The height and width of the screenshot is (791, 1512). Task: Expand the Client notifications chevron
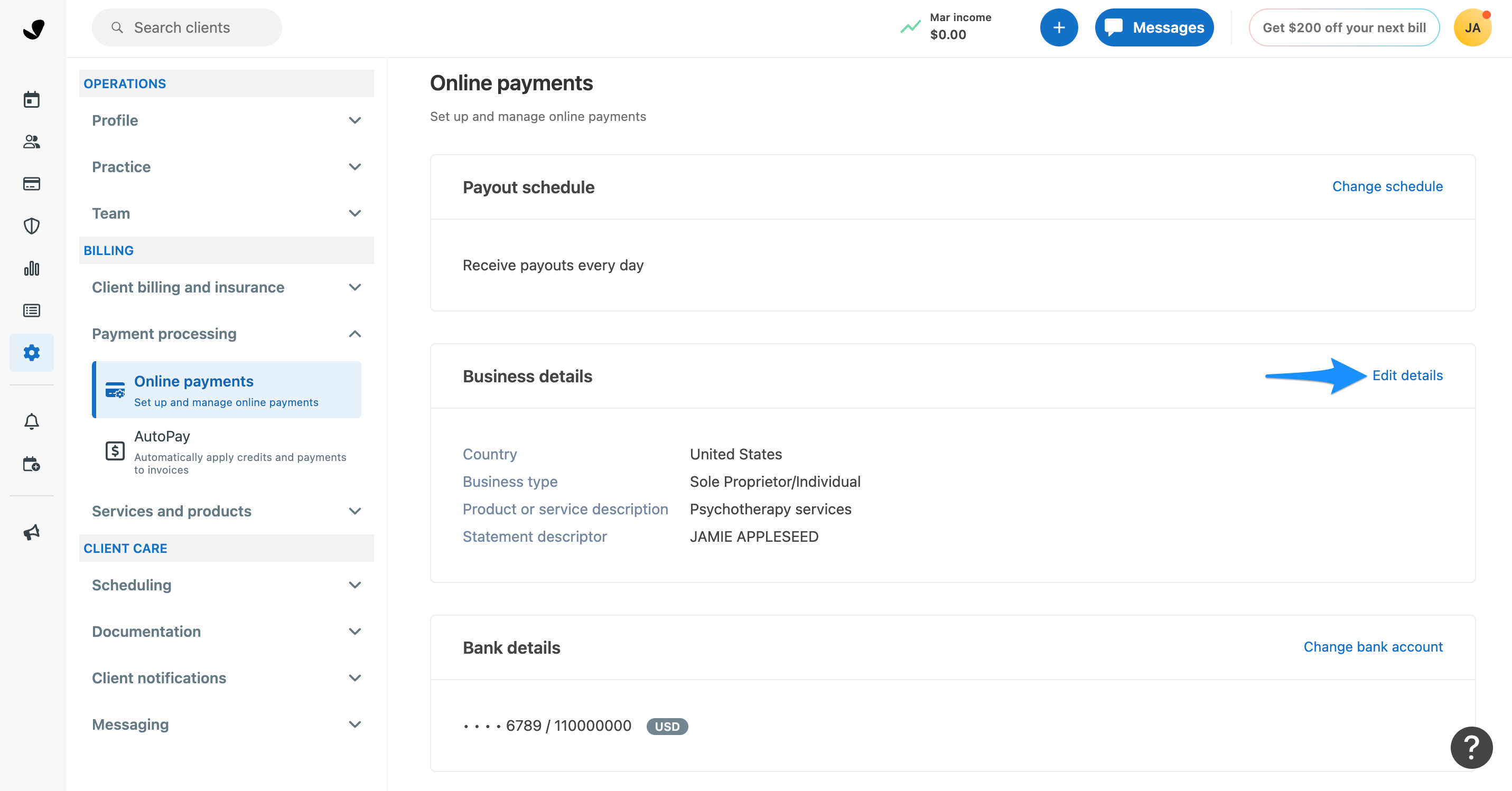point(354,678)
